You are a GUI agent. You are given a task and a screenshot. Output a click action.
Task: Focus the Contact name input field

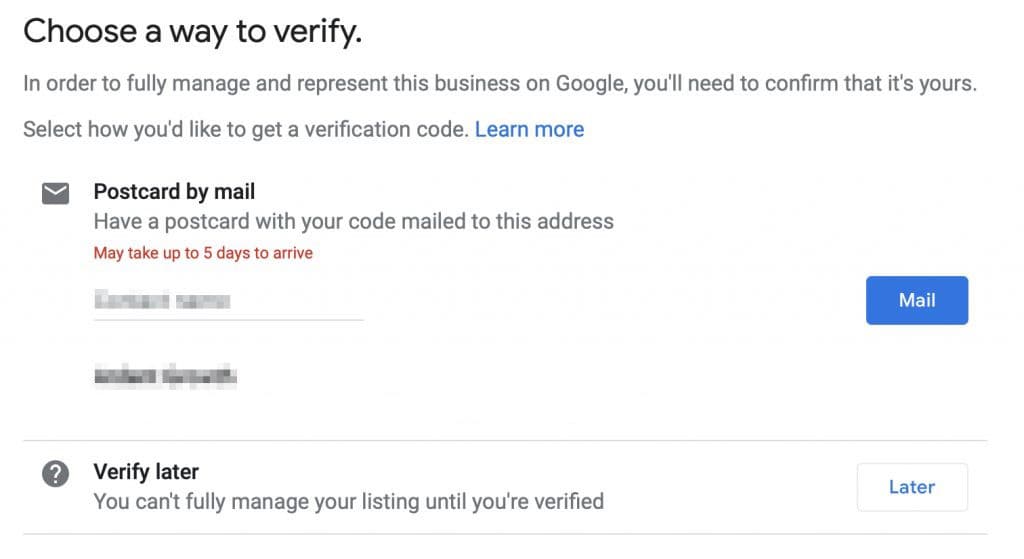tap(228, 300)
